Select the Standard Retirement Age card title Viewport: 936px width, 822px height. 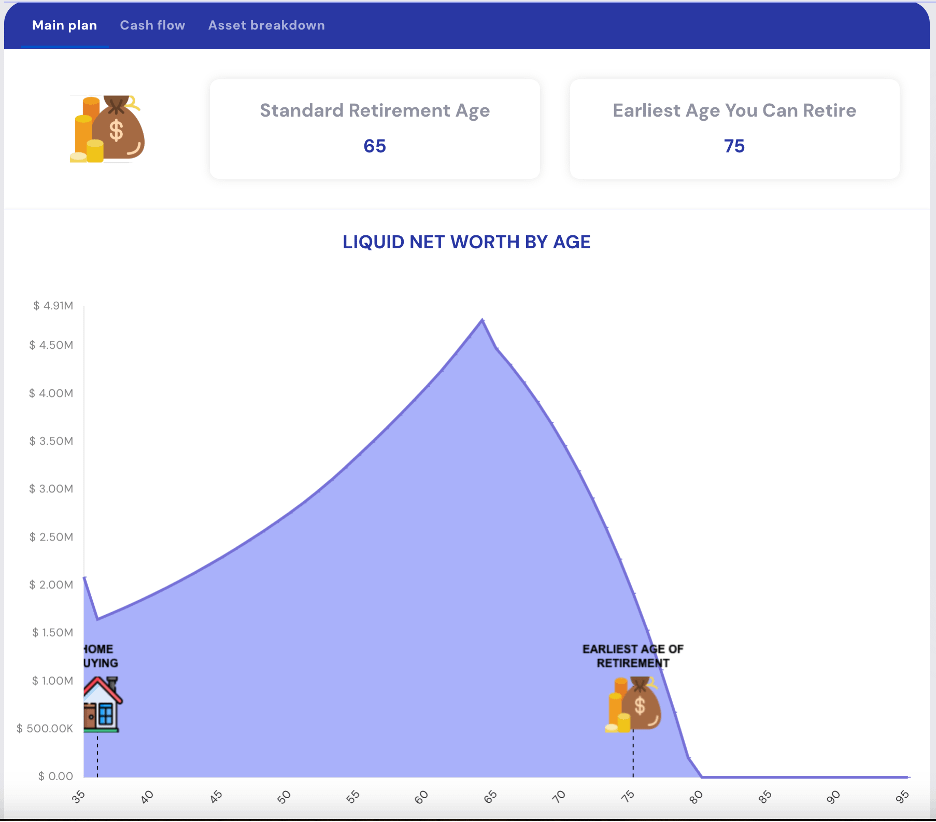pyautogui.click(x=375, y=110)
